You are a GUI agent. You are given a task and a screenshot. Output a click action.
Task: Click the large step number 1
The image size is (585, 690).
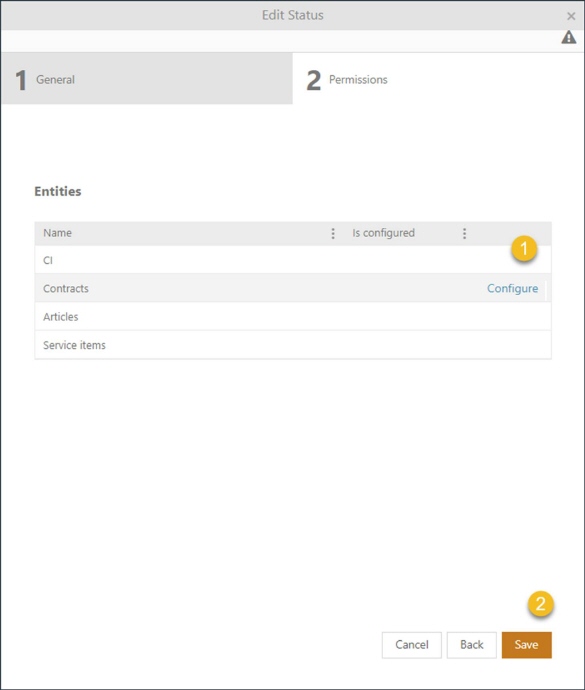point(21,80)
